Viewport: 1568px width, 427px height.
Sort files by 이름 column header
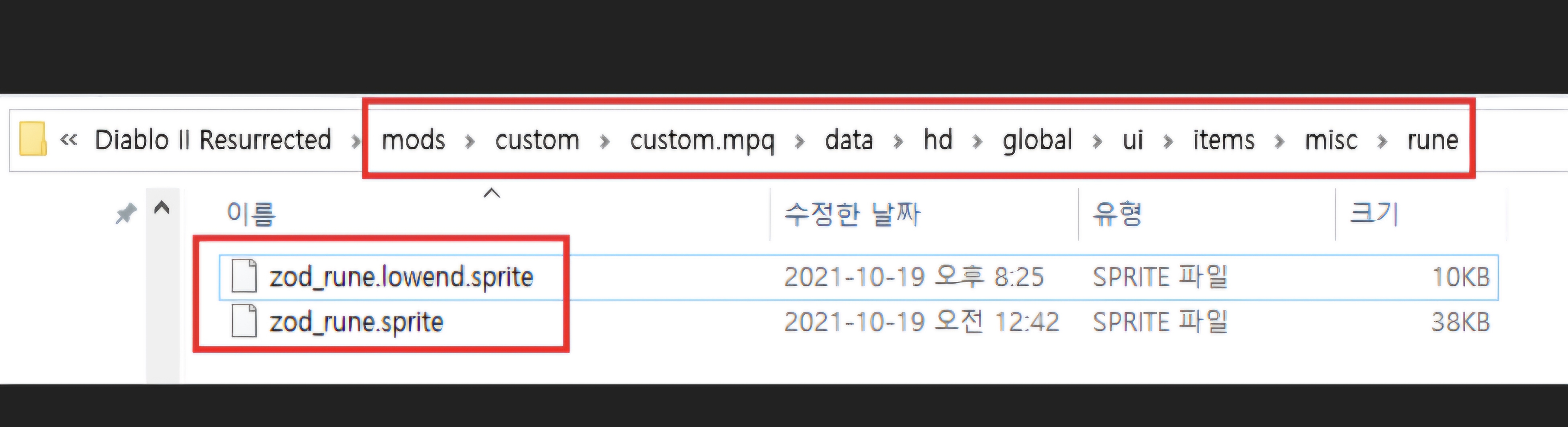[252, 214]
